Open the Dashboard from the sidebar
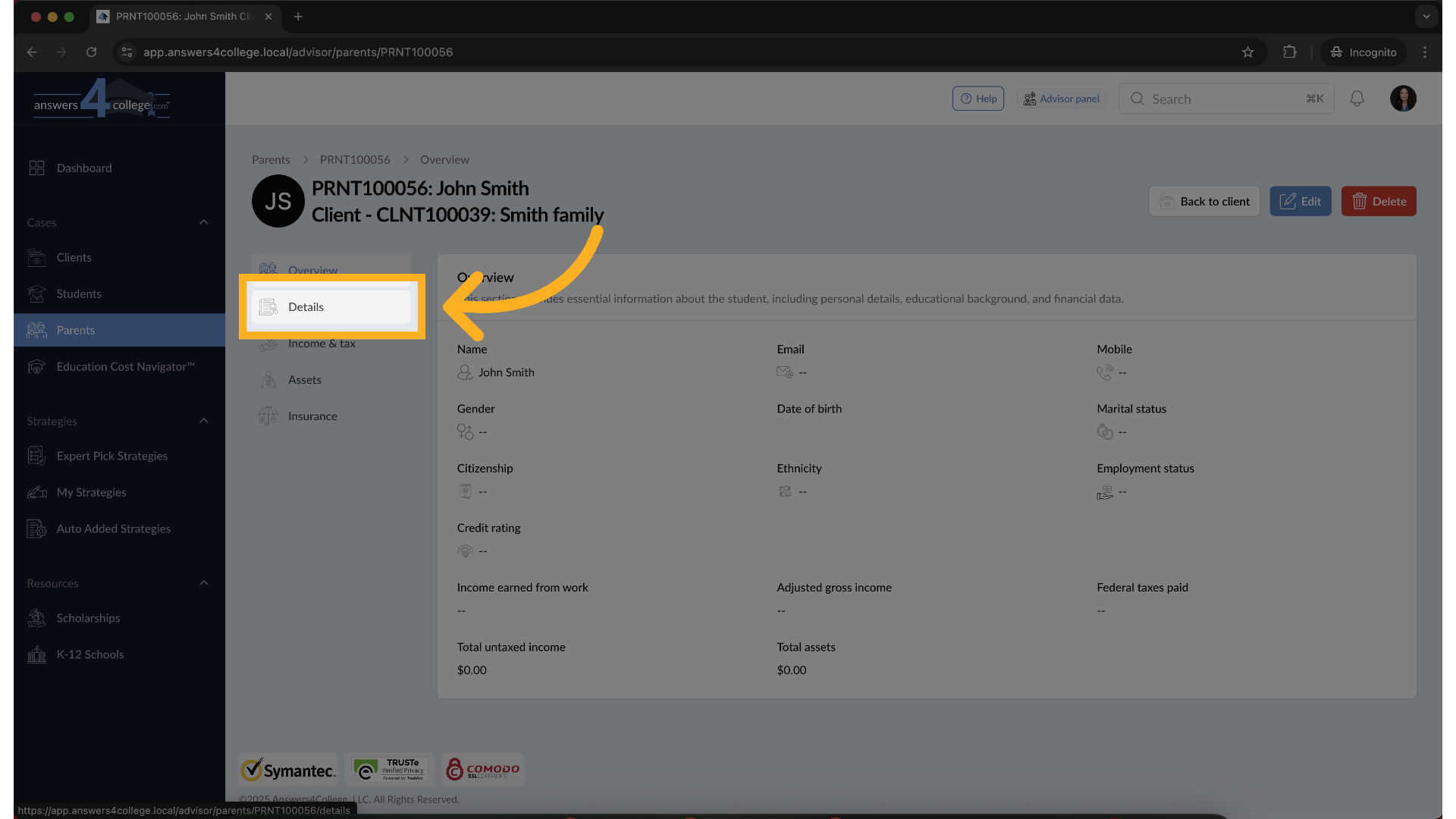 point(83,168)
